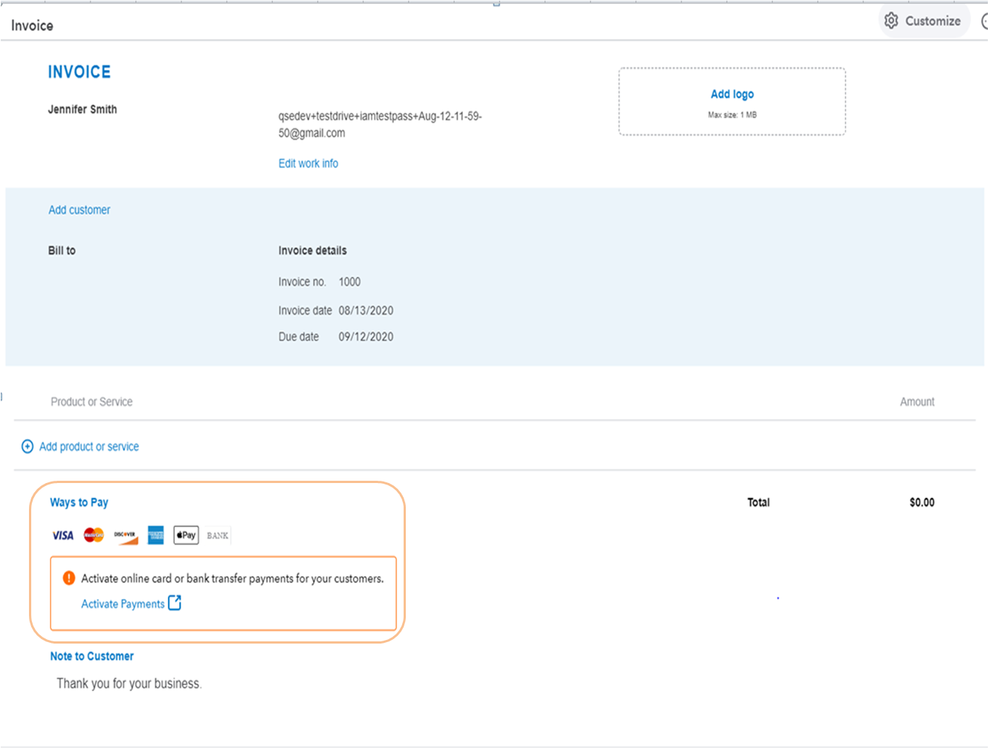
Task: Click the INVOICE title
Action: 79,72
